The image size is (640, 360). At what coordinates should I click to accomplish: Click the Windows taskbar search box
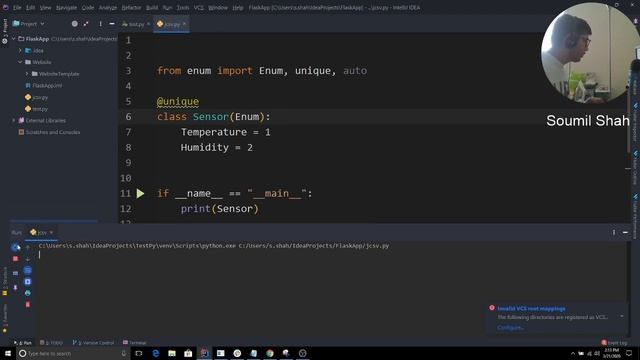pos(73,353)
